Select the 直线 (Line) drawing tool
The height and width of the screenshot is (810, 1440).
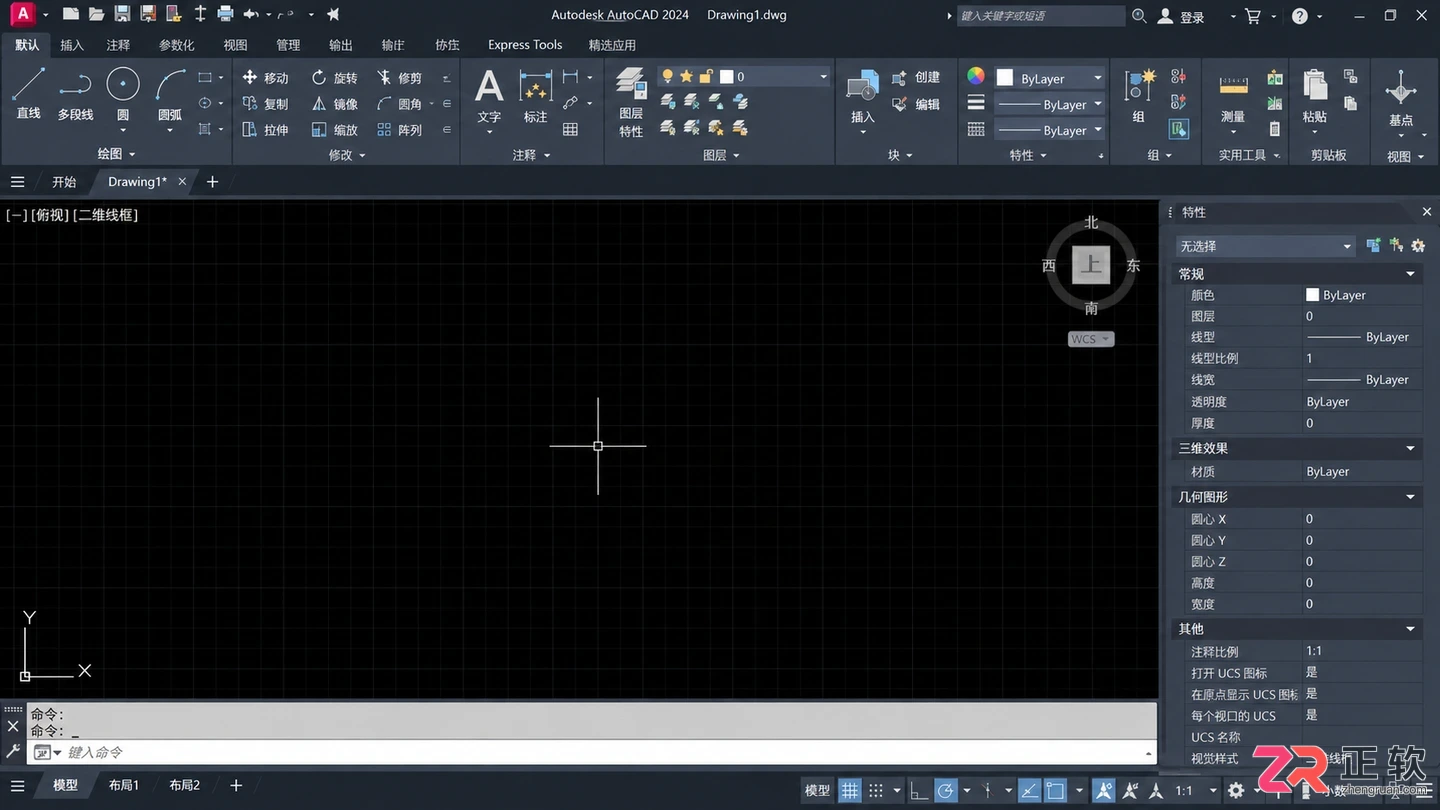tap(28, 92)
